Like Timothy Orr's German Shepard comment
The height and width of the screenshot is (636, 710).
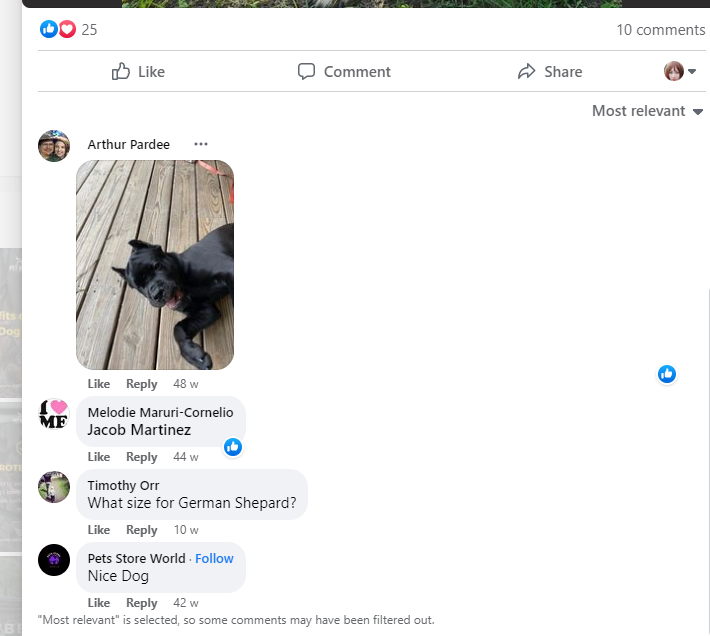(x=99, y=530)
